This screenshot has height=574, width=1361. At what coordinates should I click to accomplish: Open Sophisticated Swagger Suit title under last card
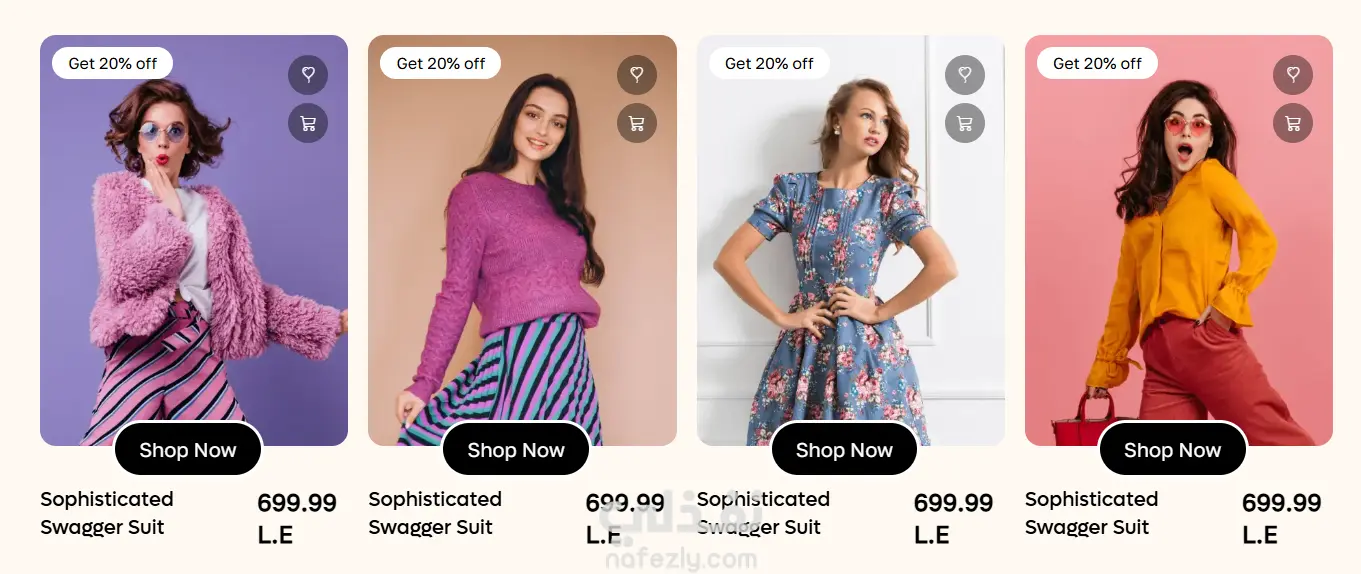[1091, 513]
